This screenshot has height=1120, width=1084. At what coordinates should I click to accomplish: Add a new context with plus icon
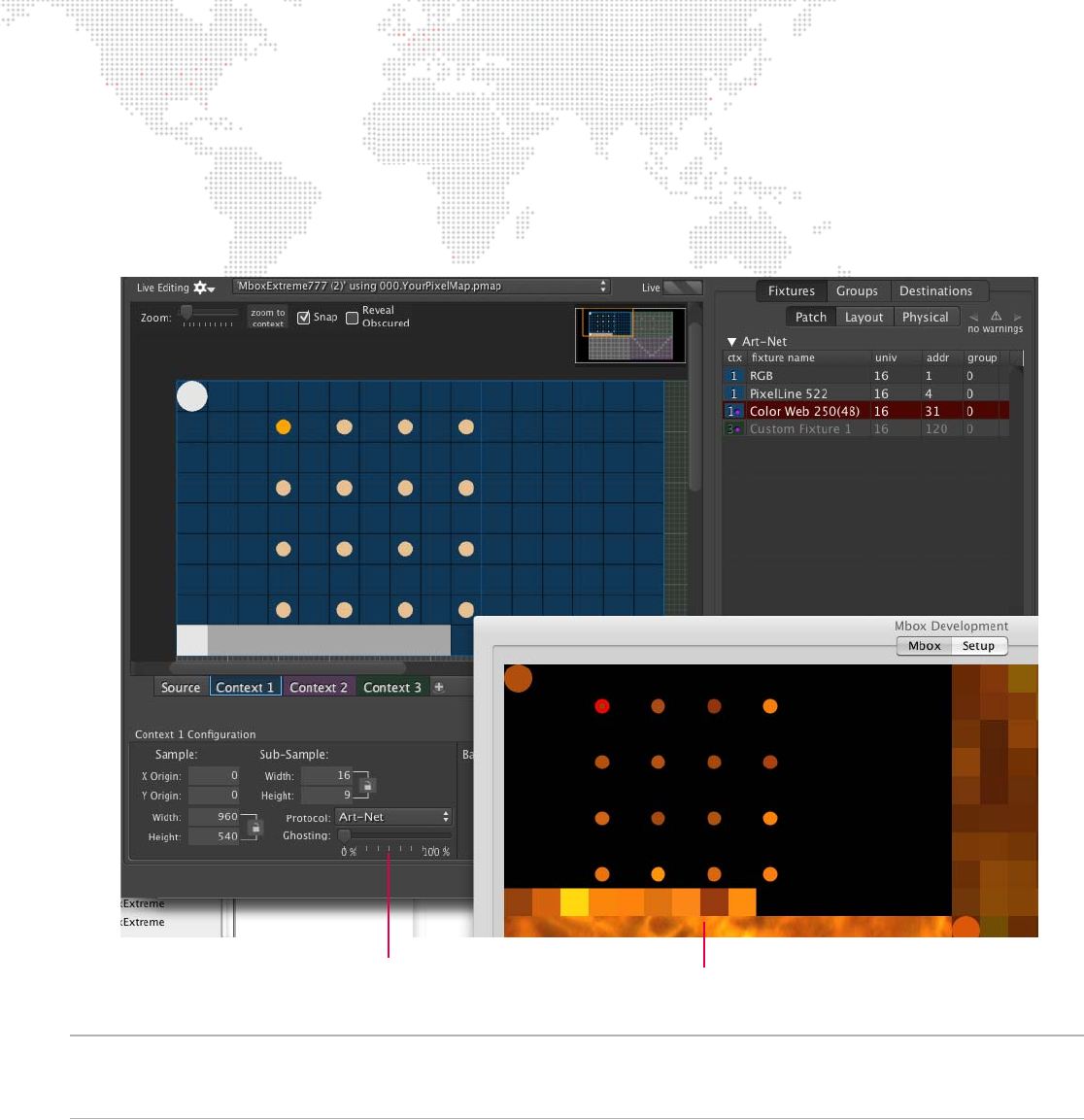[439, 687]
